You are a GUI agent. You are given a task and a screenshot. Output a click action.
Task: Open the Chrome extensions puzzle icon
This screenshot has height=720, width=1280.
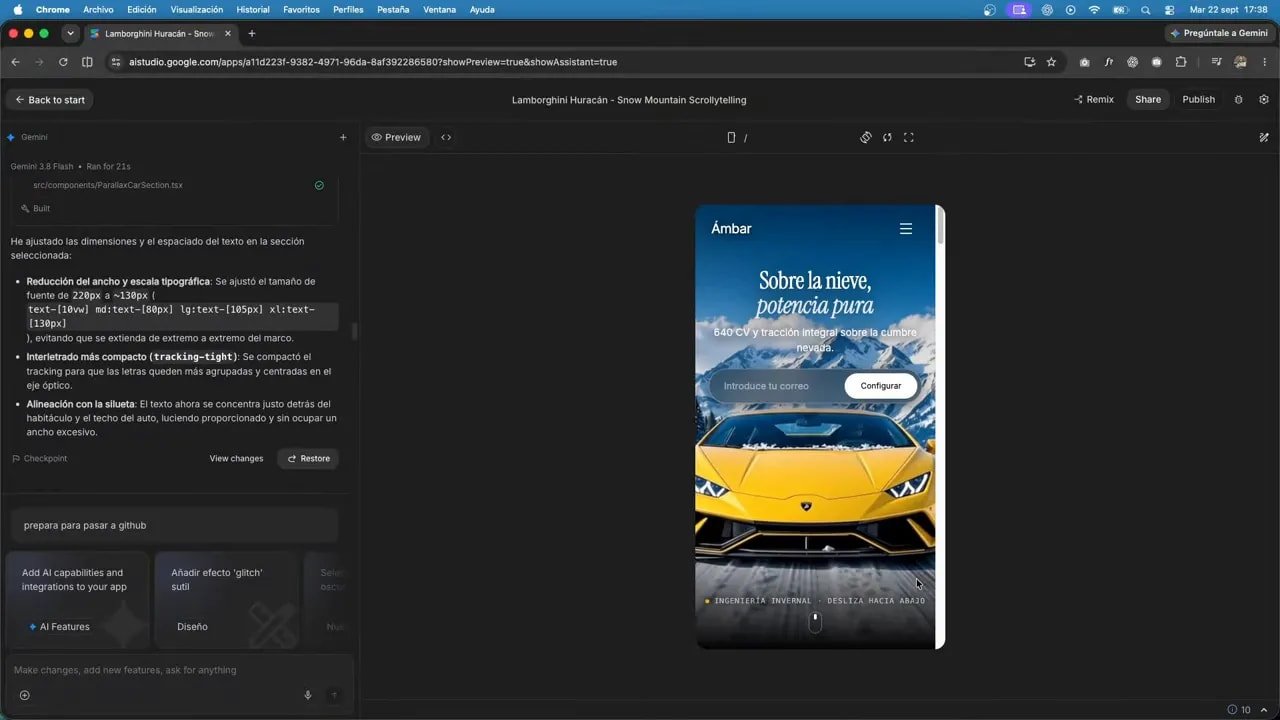1181,61
